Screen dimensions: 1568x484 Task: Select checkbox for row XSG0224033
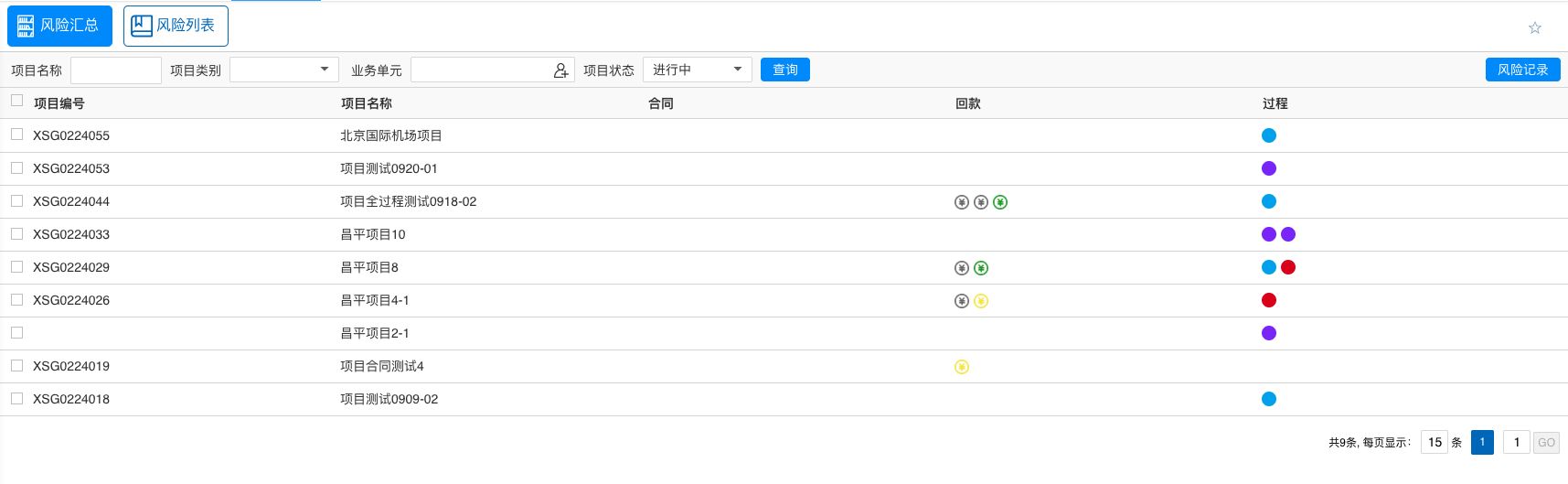click(x=16, y=233)
